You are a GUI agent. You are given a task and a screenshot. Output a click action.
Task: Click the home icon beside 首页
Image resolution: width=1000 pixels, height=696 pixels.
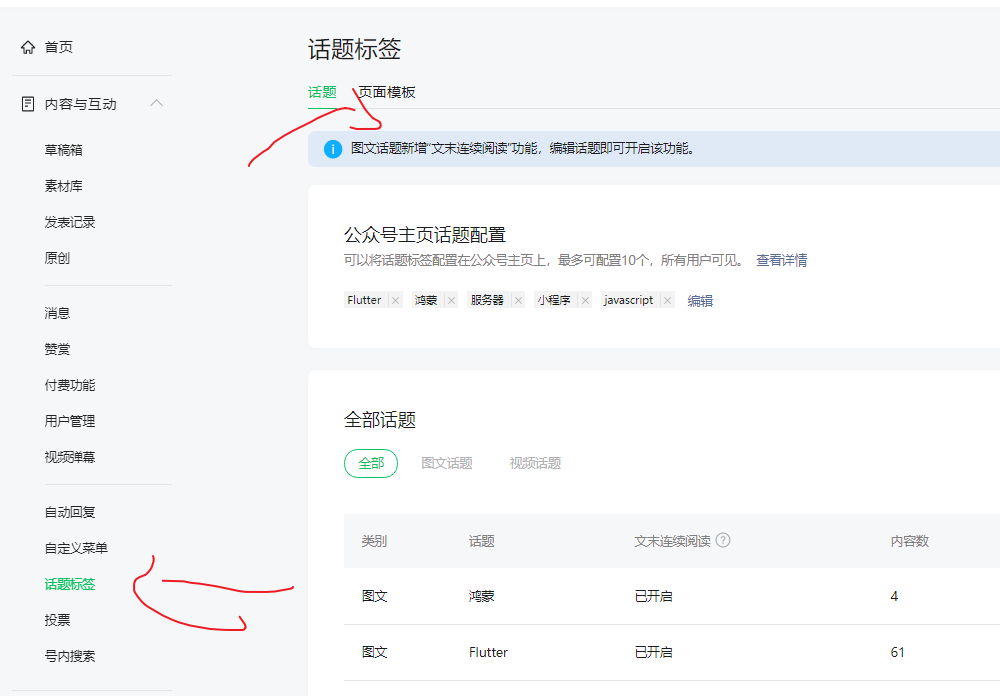click(27, 46)
